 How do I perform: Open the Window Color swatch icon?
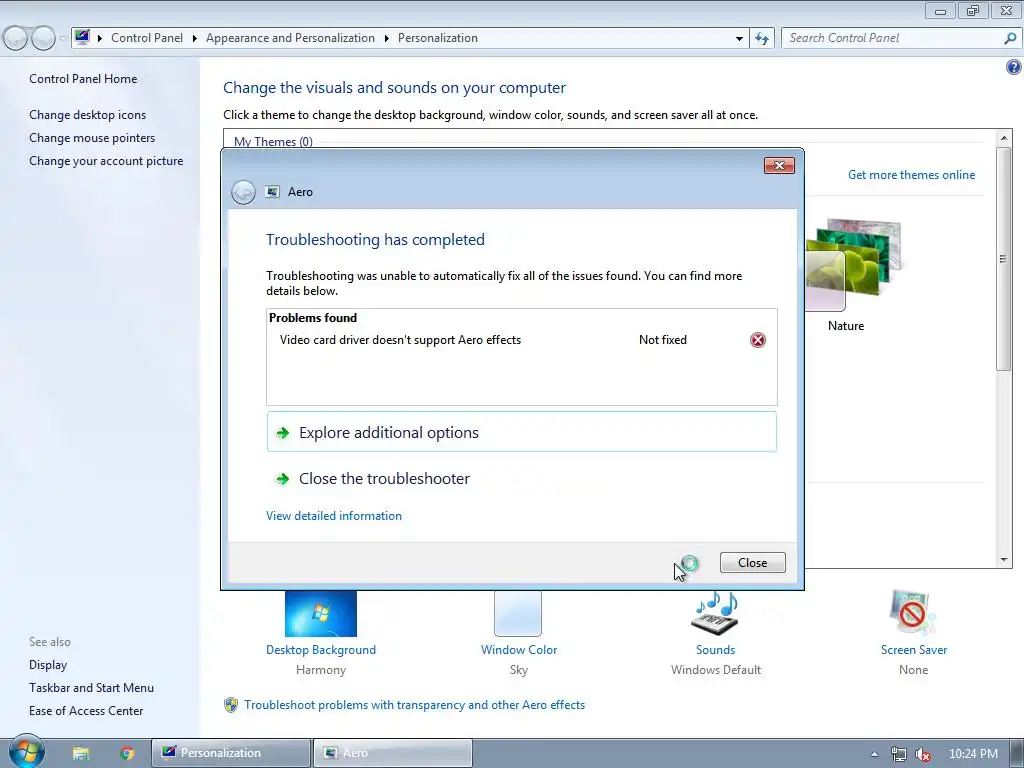[518, 613]
